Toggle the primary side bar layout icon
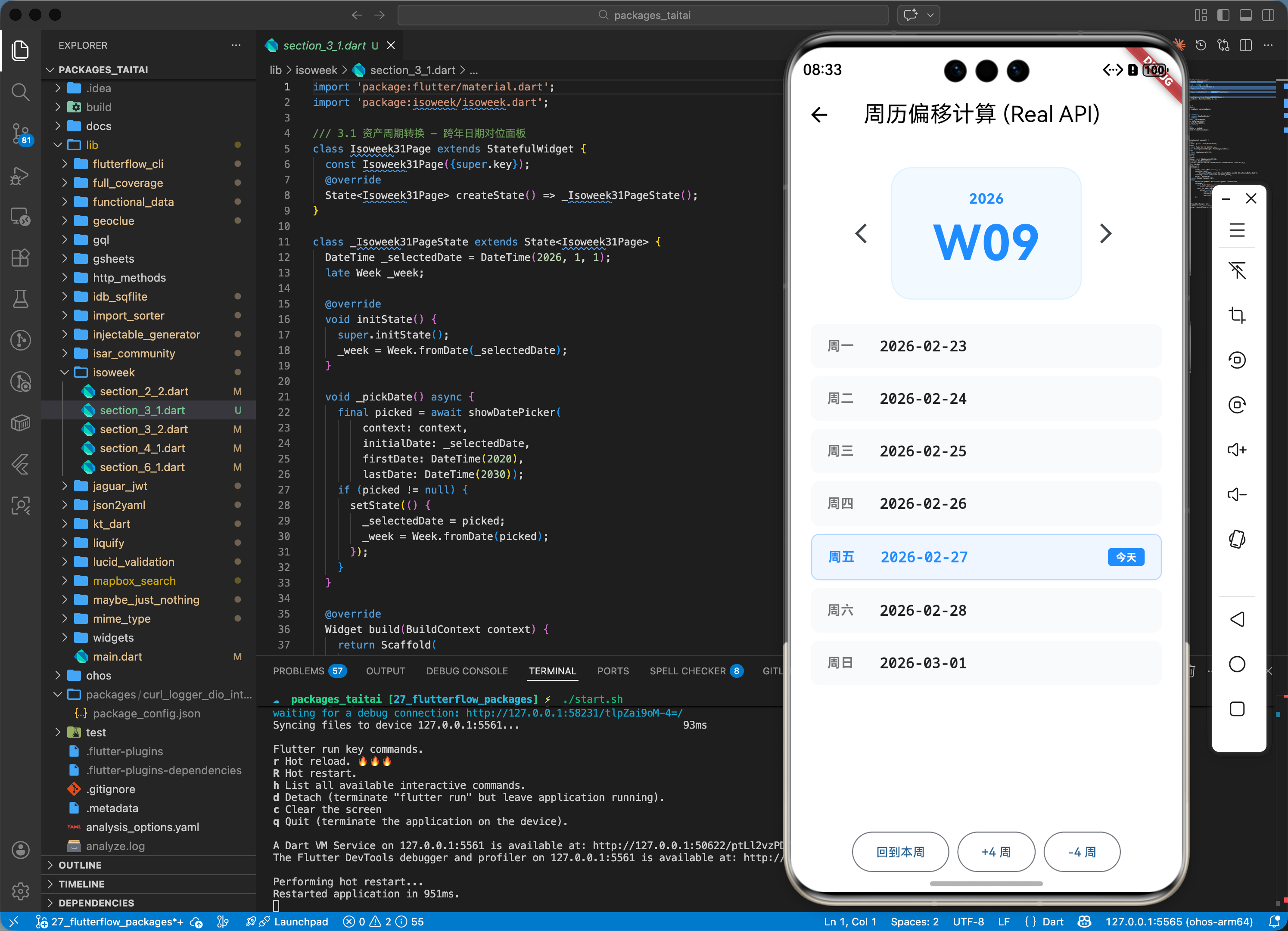1288x931 pixels. [1223, 16]
